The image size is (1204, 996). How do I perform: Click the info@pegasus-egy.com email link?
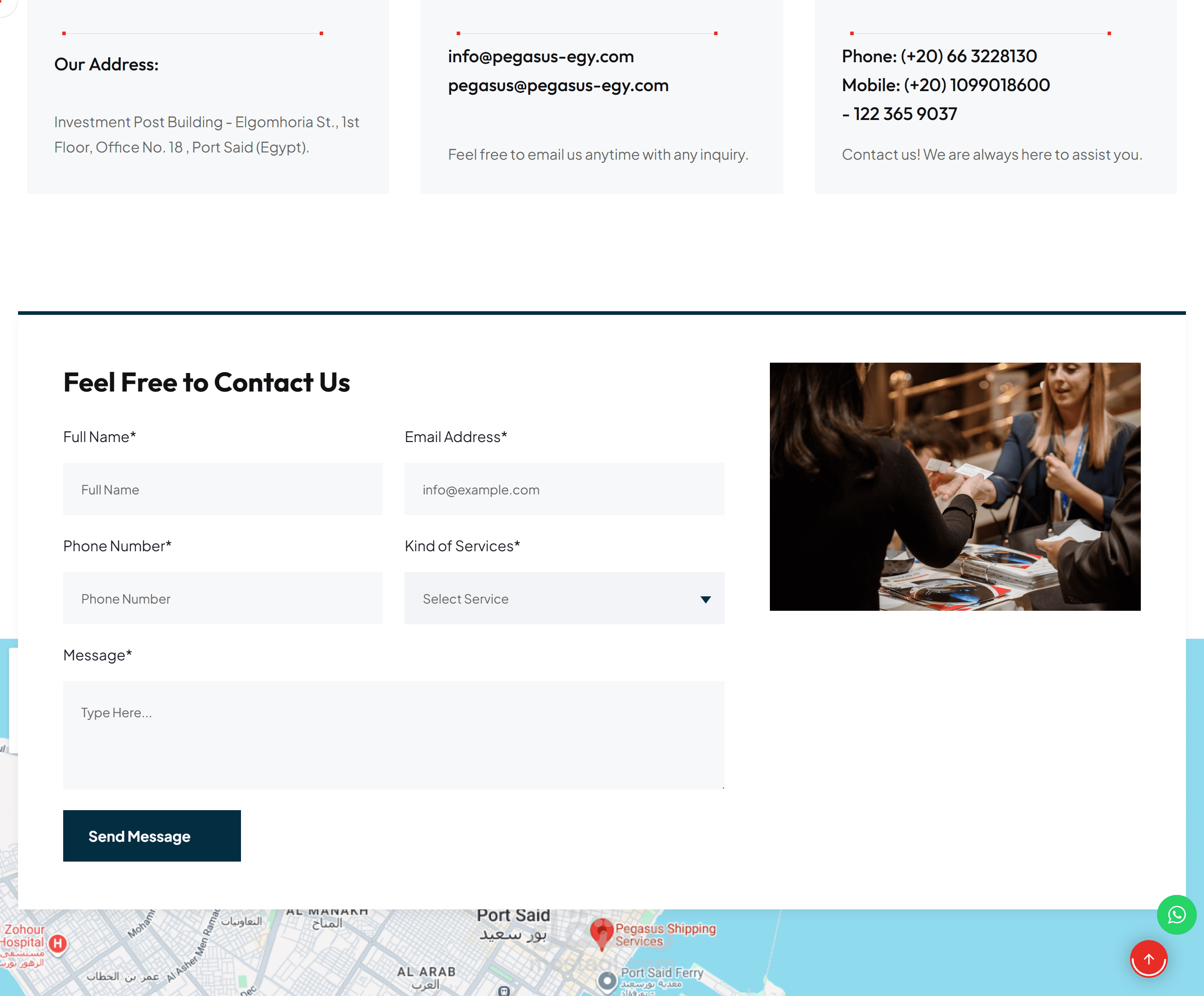click(541, 56)
